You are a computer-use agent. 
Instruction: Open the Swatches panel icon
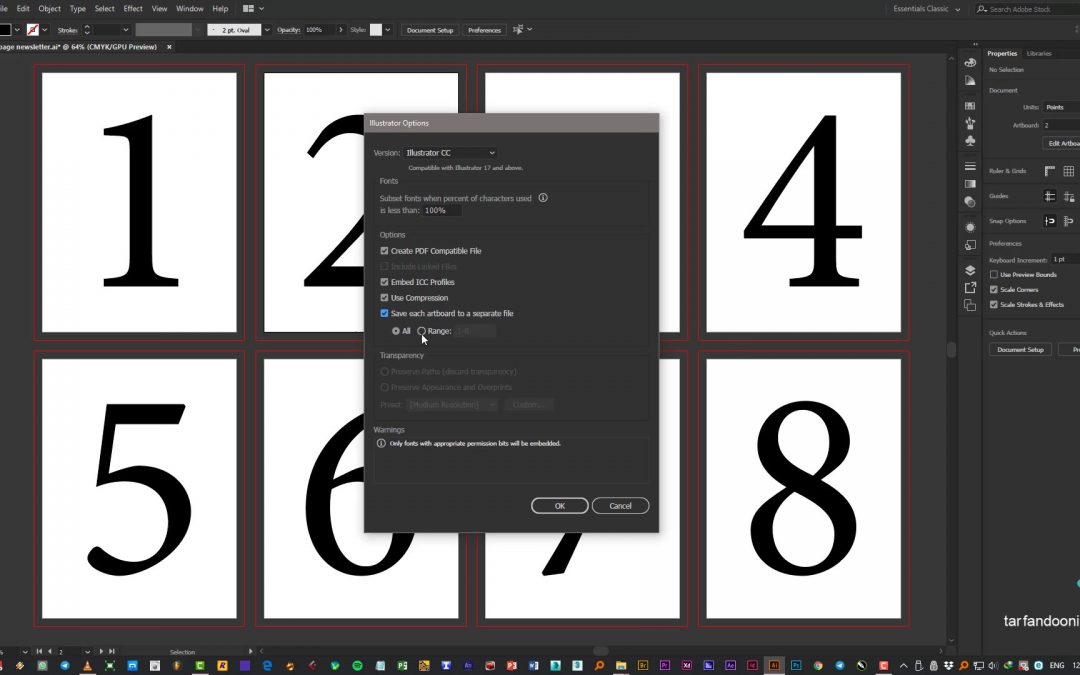[x=969, y=105]
